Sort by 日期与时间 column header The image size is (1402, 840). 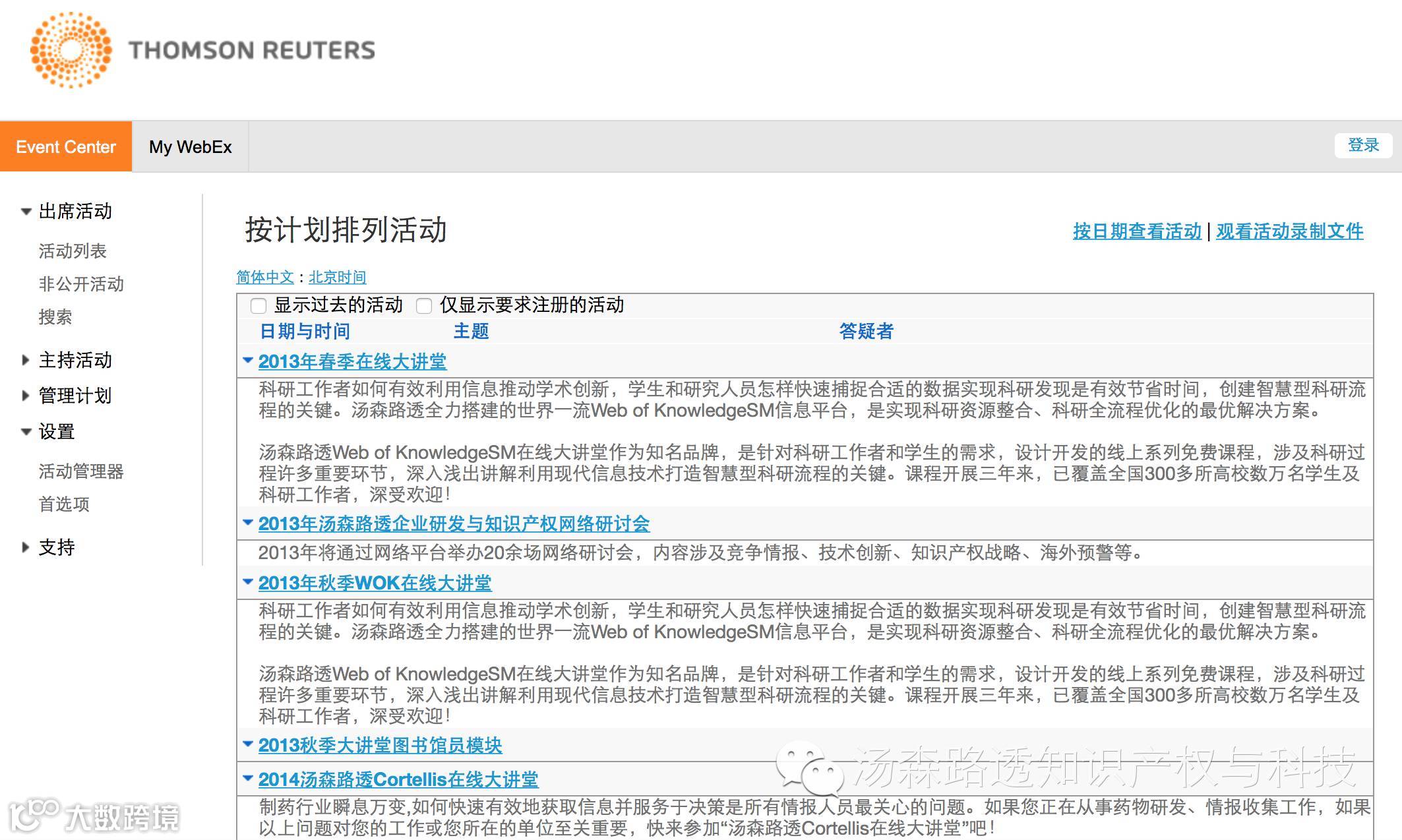(x=305, y=331)
